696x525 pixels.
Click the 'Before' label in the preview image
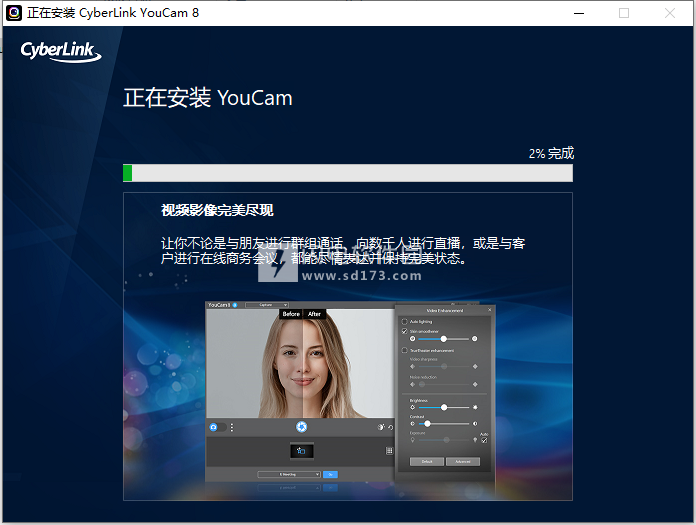coord(291,314)
